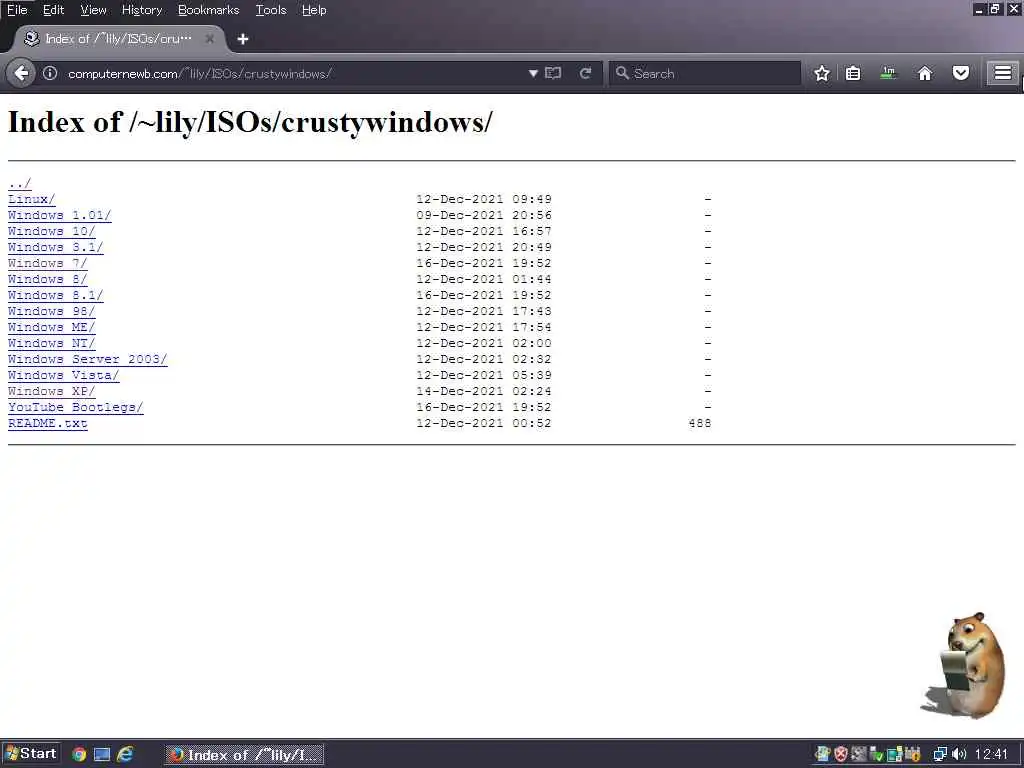The width and height of the screenshot is (1024, 768).
Task: Open the Windows Start button
Action: click(31, 754)
